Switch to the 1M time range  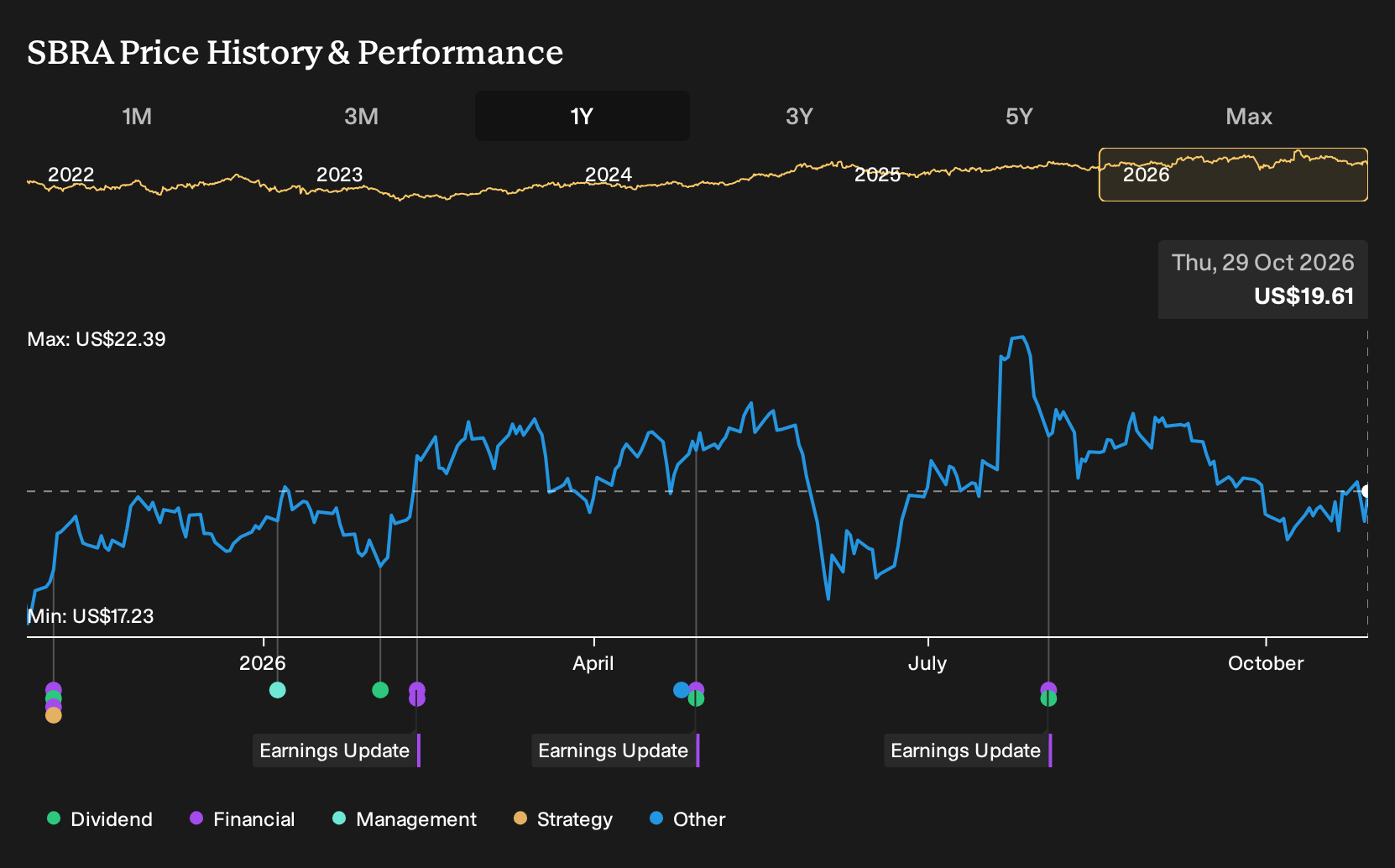(137, 116)
